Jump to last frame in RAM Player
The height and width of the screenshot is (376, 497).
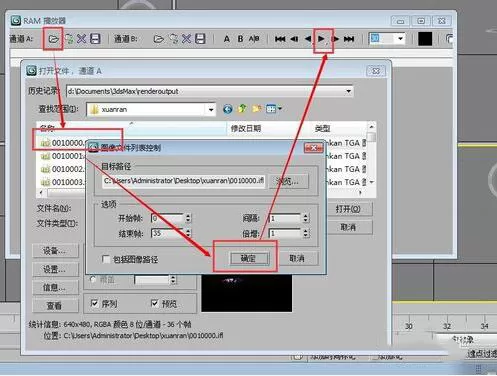coord(349,39)
